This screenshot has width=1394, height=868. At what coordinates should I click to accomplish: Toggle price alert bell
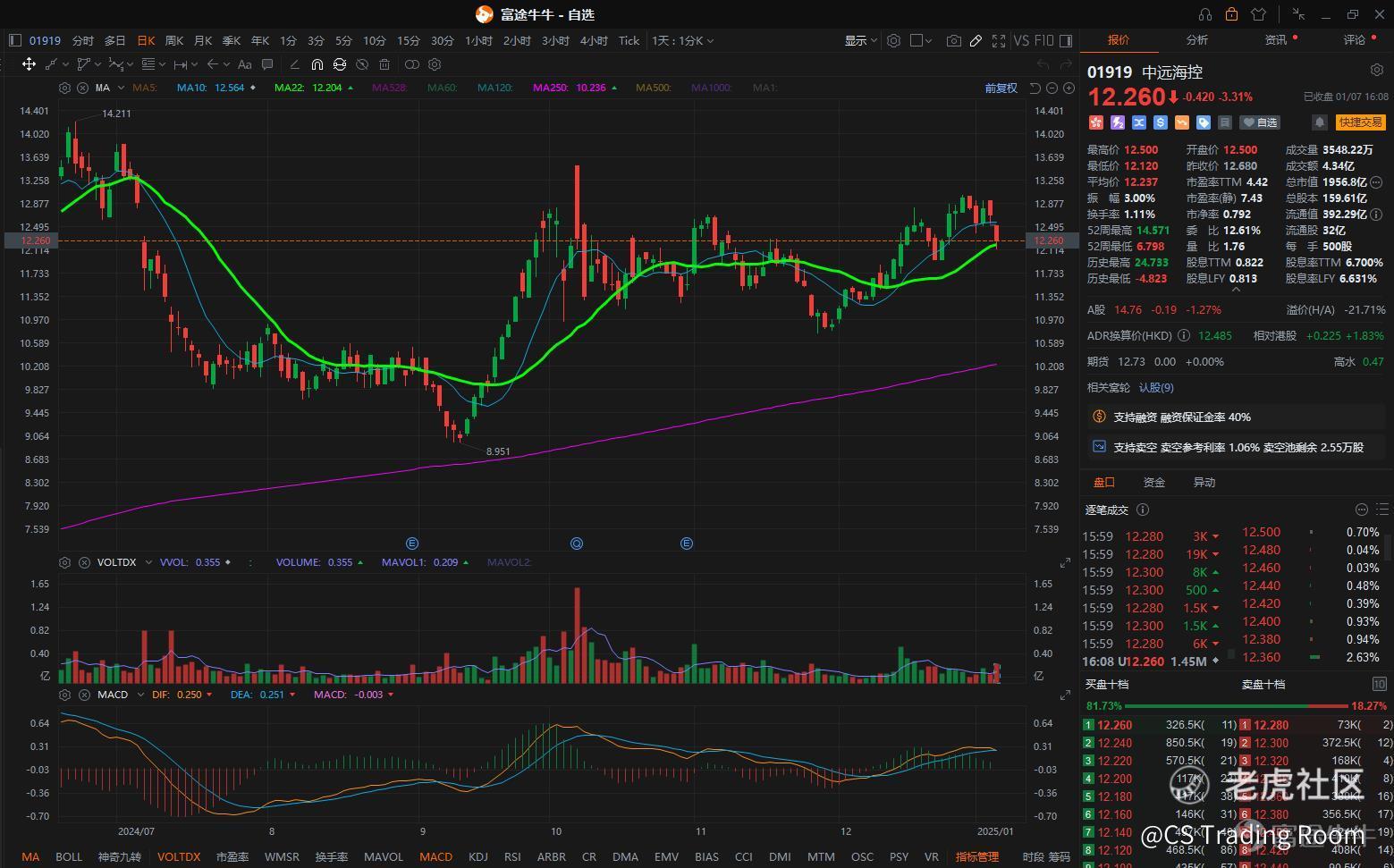click(1319, 122)
